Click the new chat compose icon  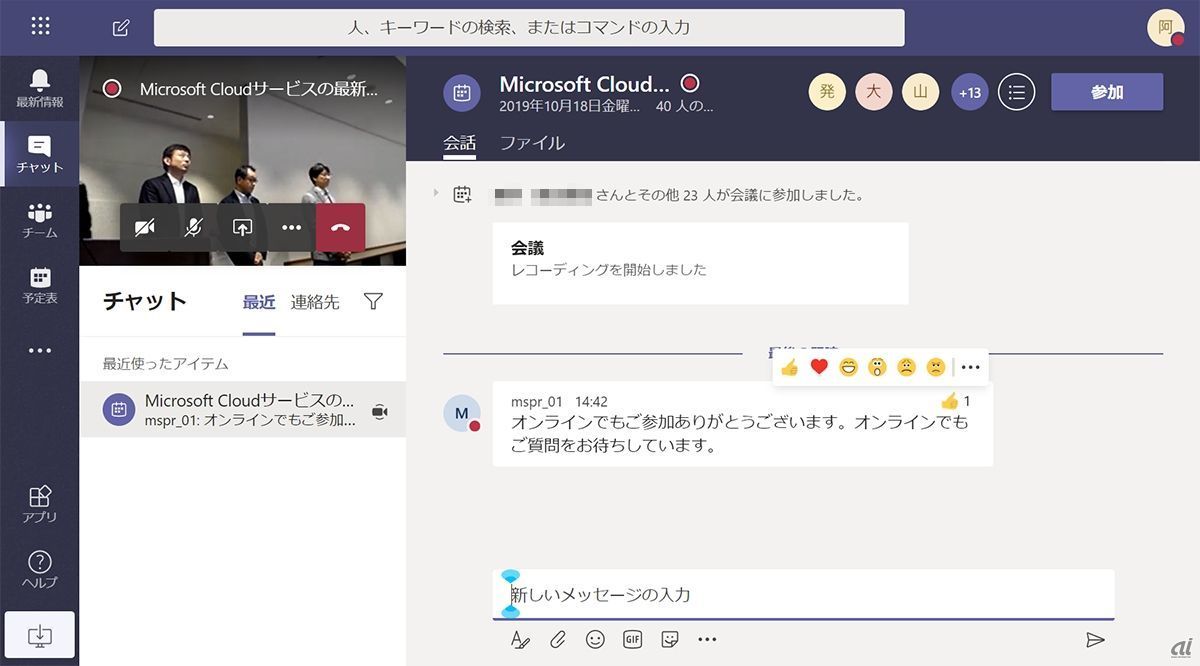121,27
